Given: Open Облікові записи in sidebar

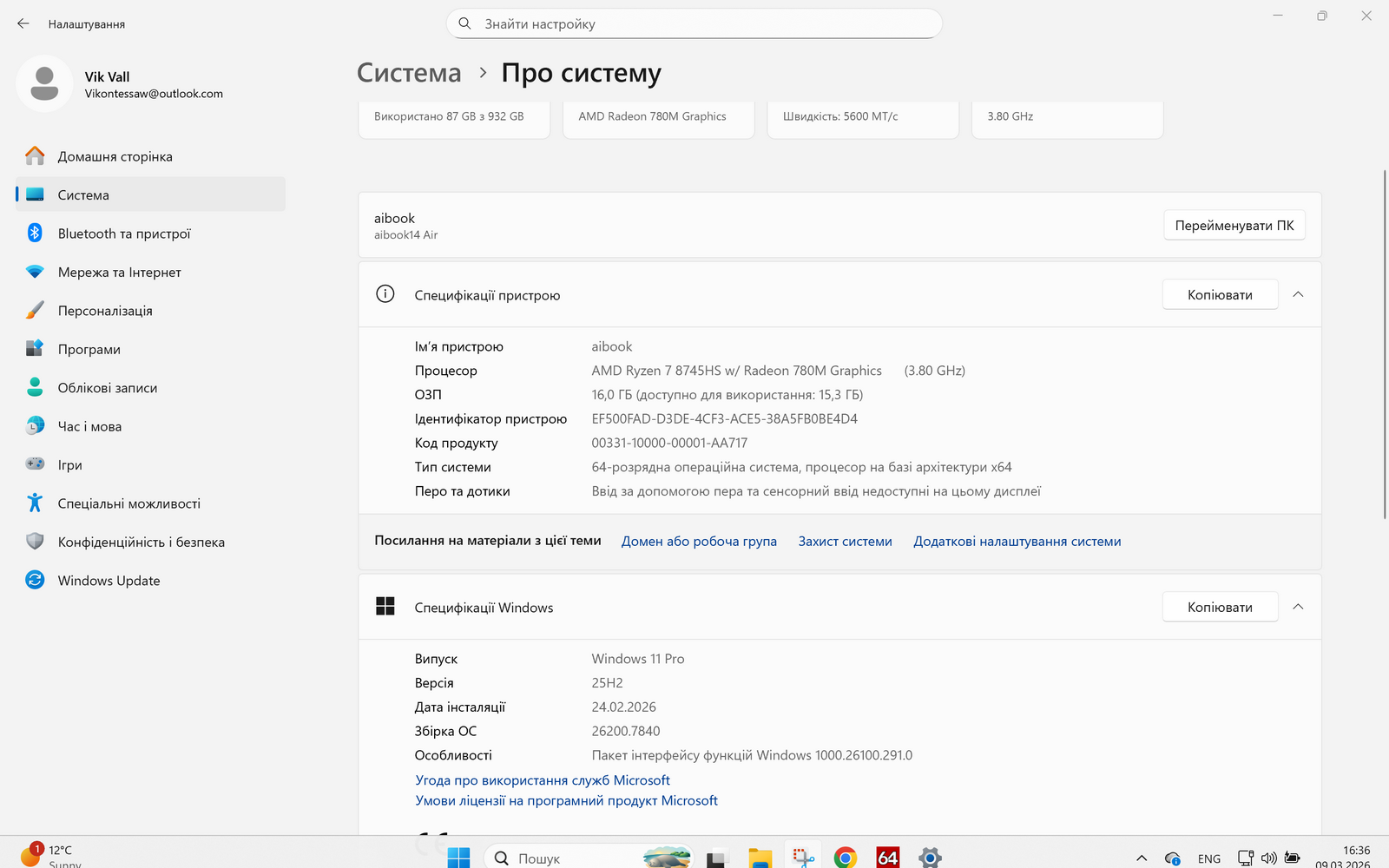Looking at the screenshot, I should 108,388.
